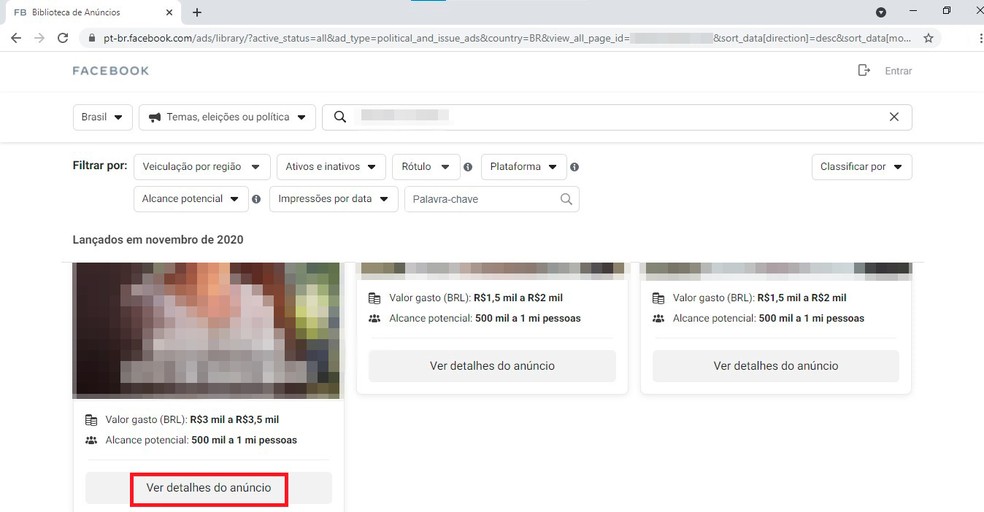Open a new browser tab
Screen dimensions: 984x512
197,13
